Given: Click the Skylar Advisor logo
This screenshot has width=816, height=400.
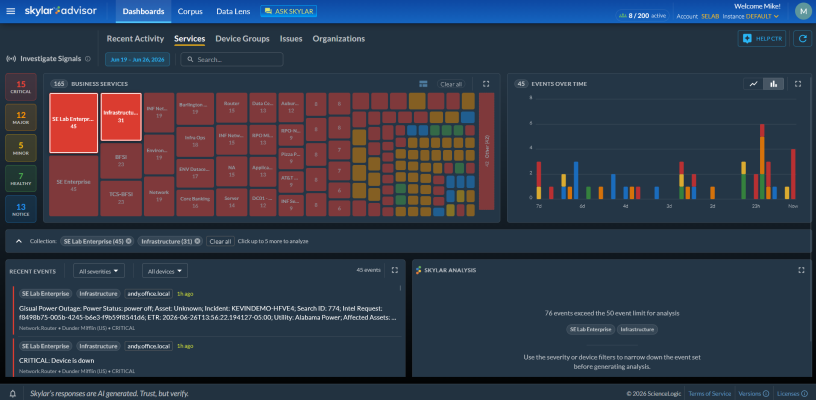Looking at the screenshot, I should click(60, 11).
